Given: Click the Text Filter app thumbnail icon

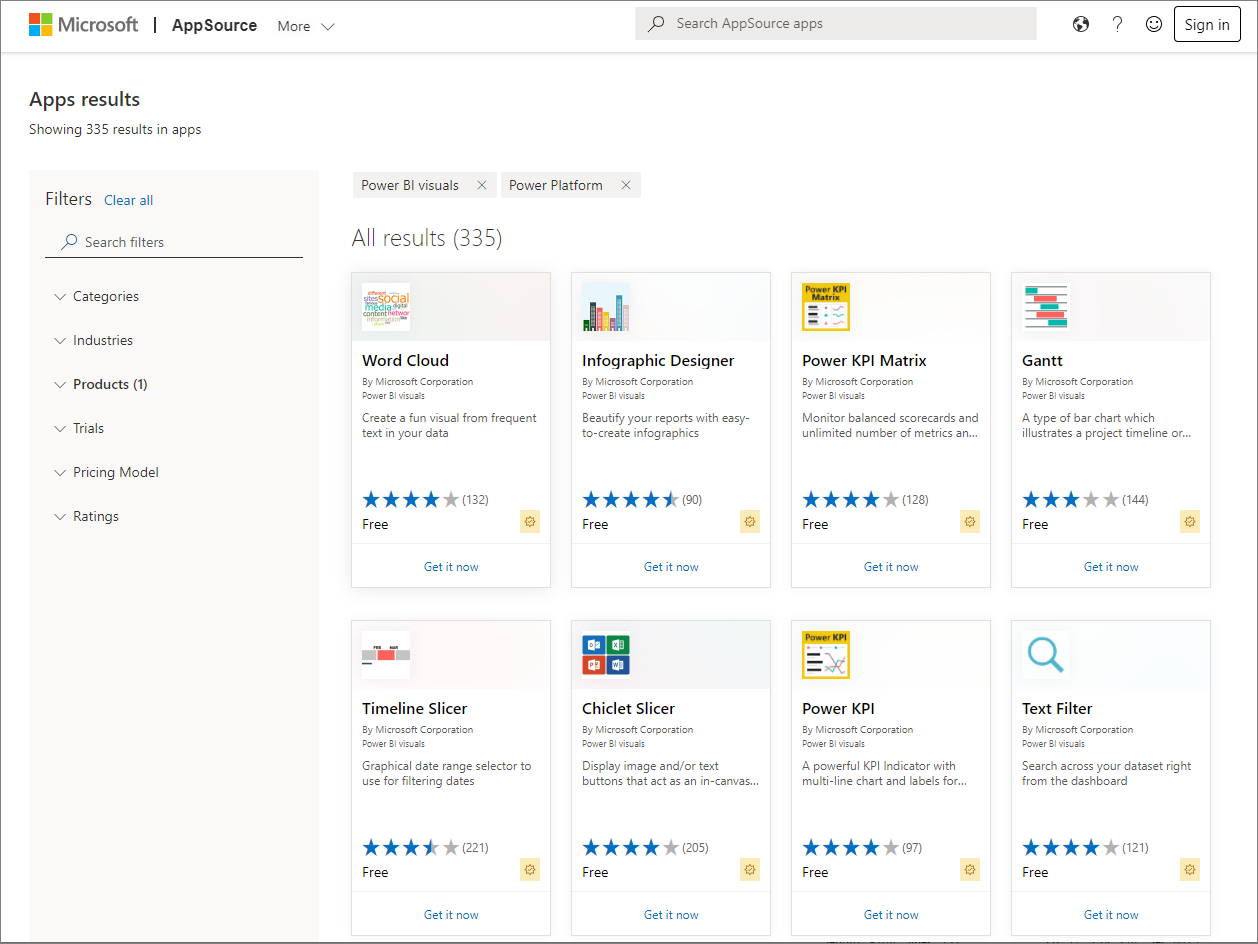Looking at the screenshot, I should (1045, 654).
